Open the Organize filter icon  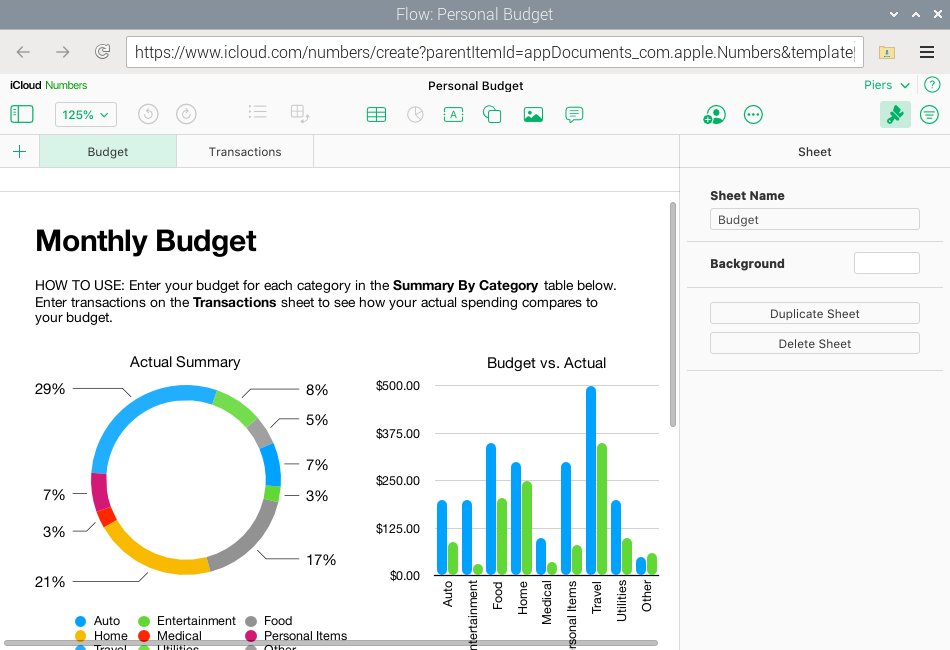tap(929, 114)
